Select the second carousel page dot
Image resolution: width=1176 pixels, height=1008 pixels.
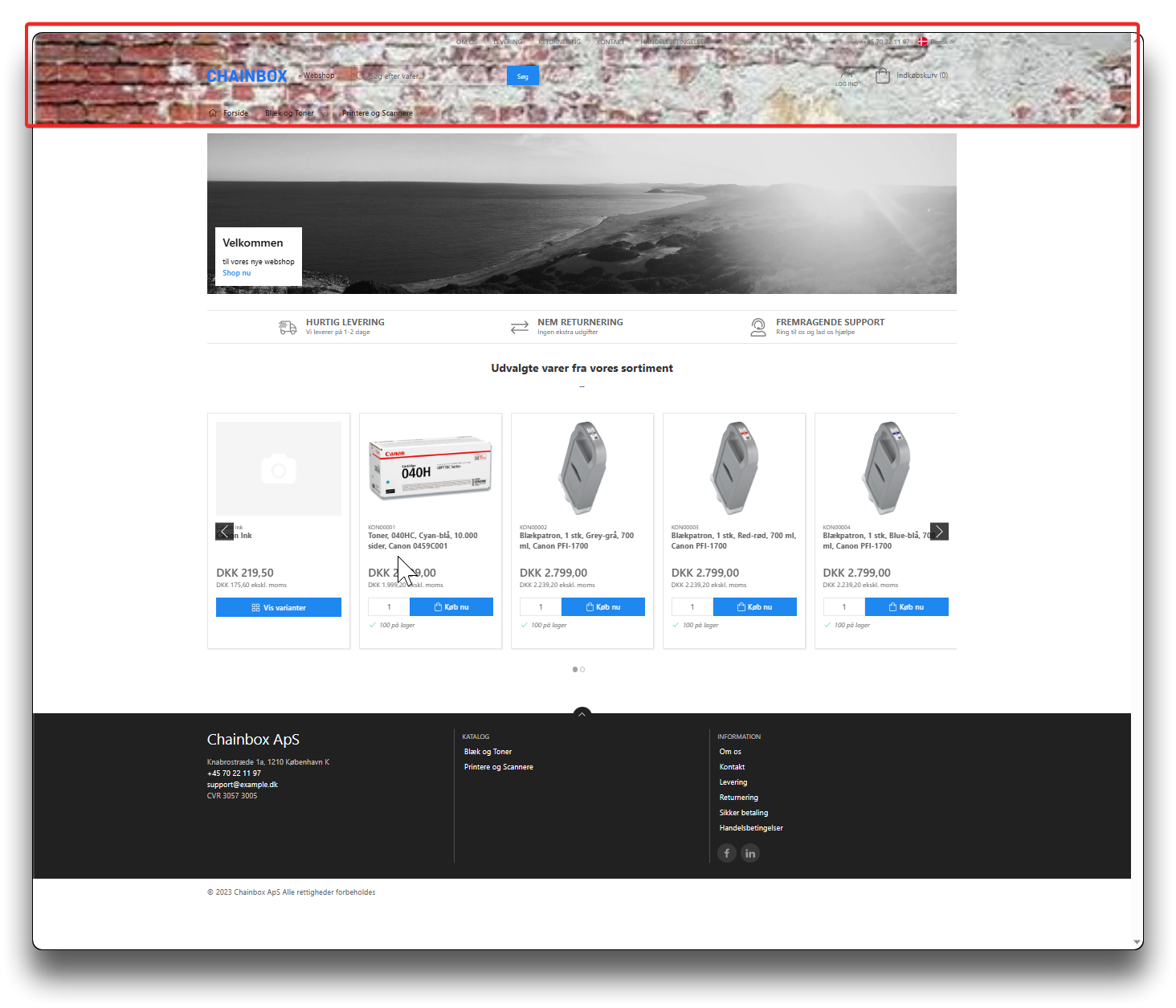tap(582, 669)
